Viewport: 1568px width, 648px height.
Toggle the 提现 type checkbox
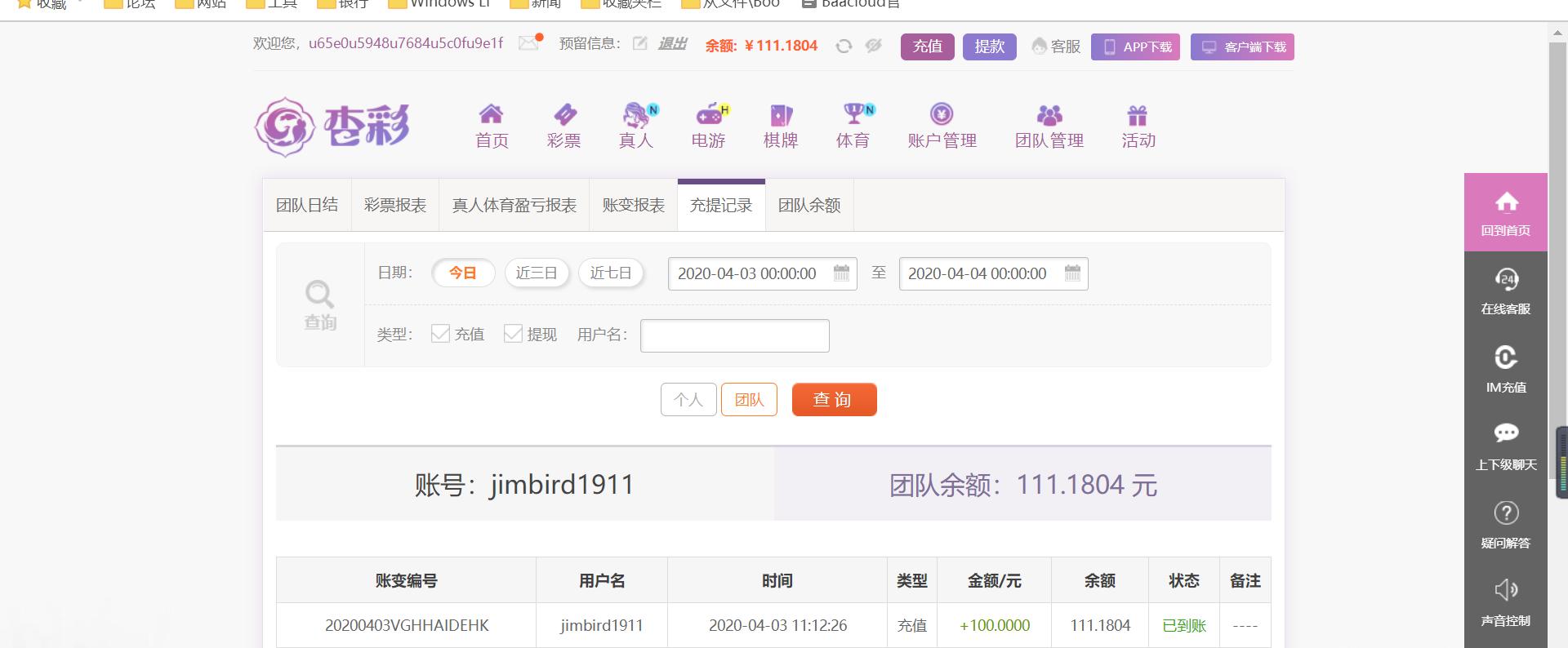[x=513, y=333]
